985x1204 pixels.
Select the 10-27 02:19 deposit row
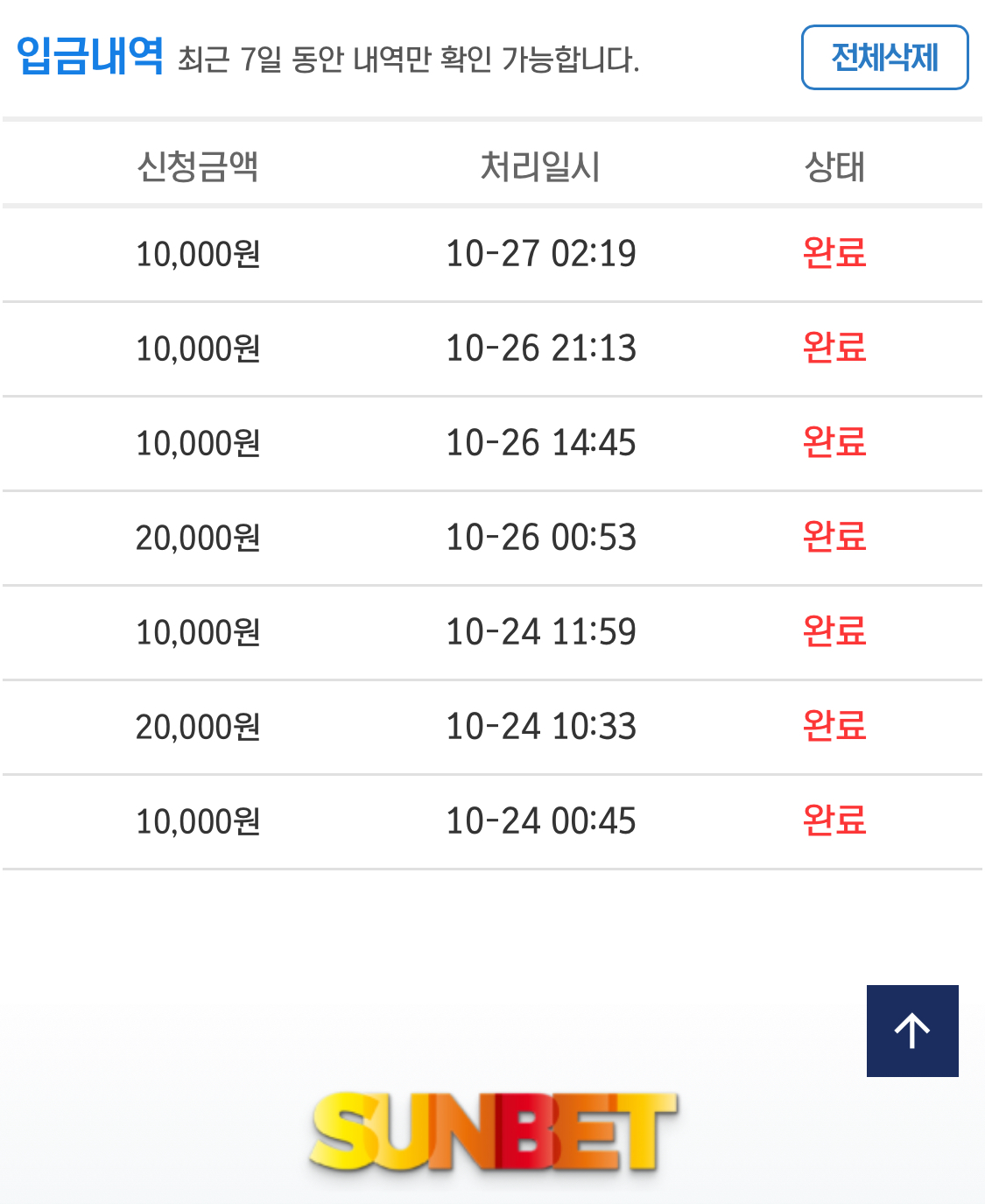pos(492,255)
